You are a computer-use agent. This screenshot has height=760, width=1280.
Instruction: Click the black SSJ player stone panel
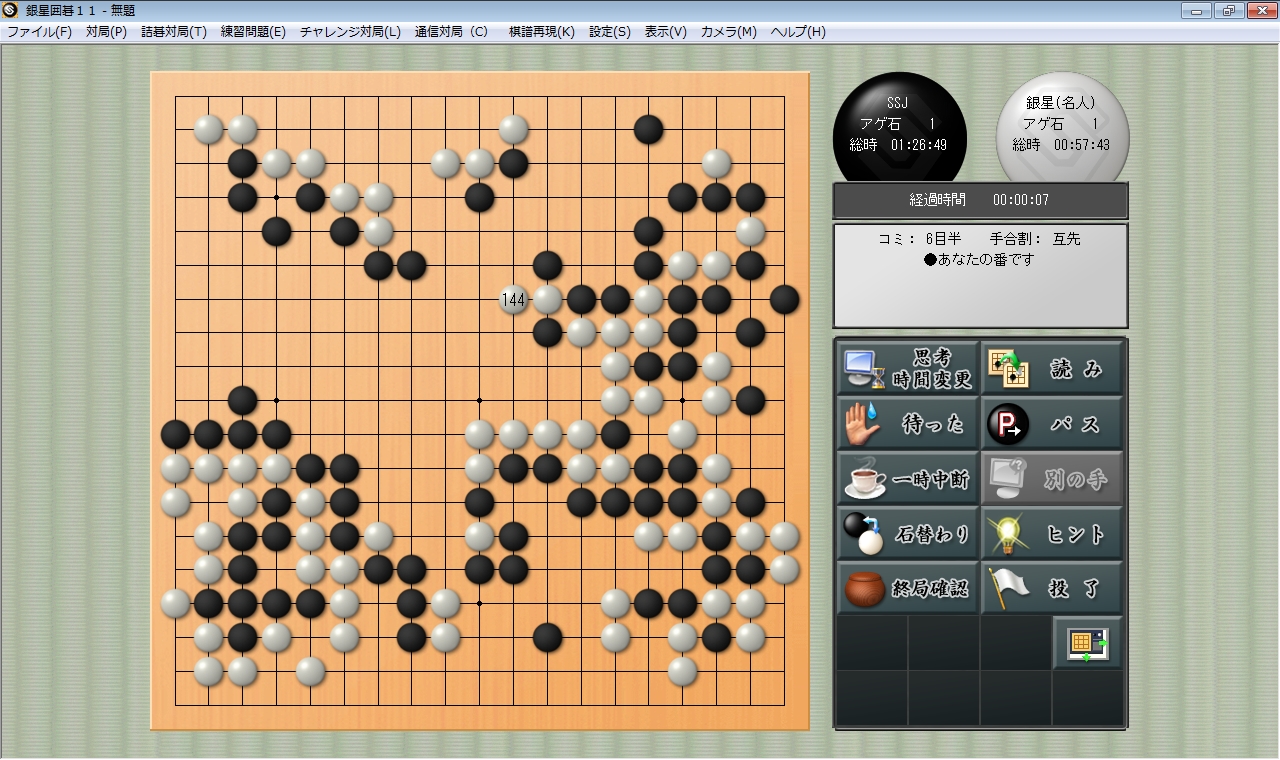(899, 128)
